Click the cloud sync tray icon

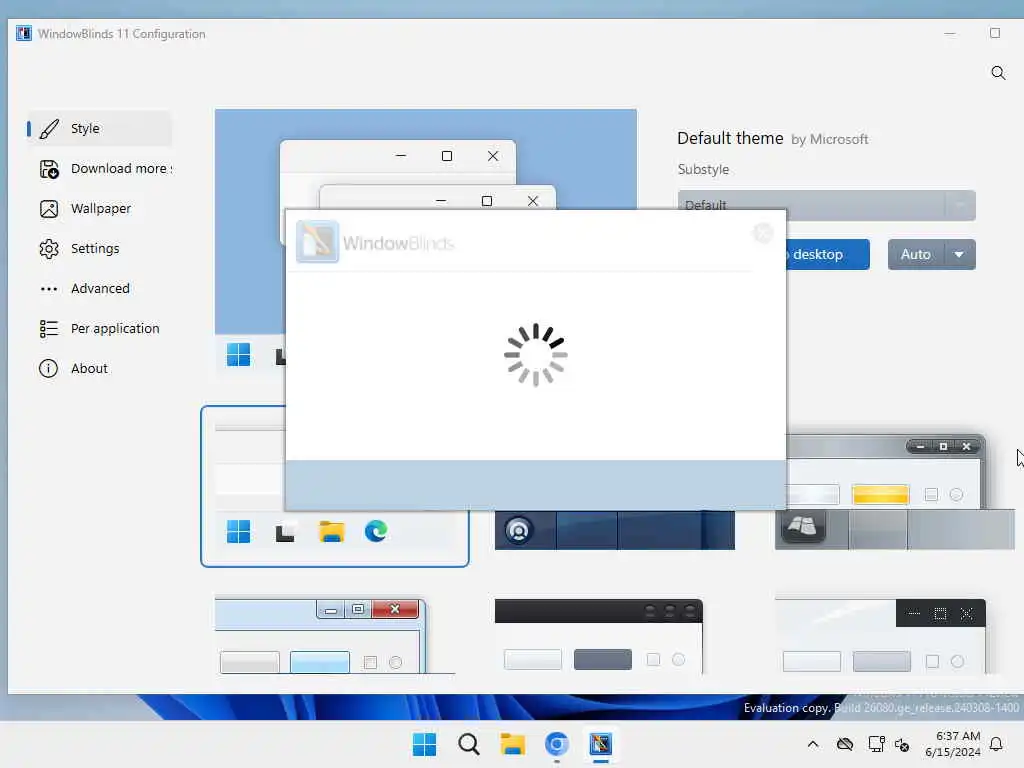[845, 744]
